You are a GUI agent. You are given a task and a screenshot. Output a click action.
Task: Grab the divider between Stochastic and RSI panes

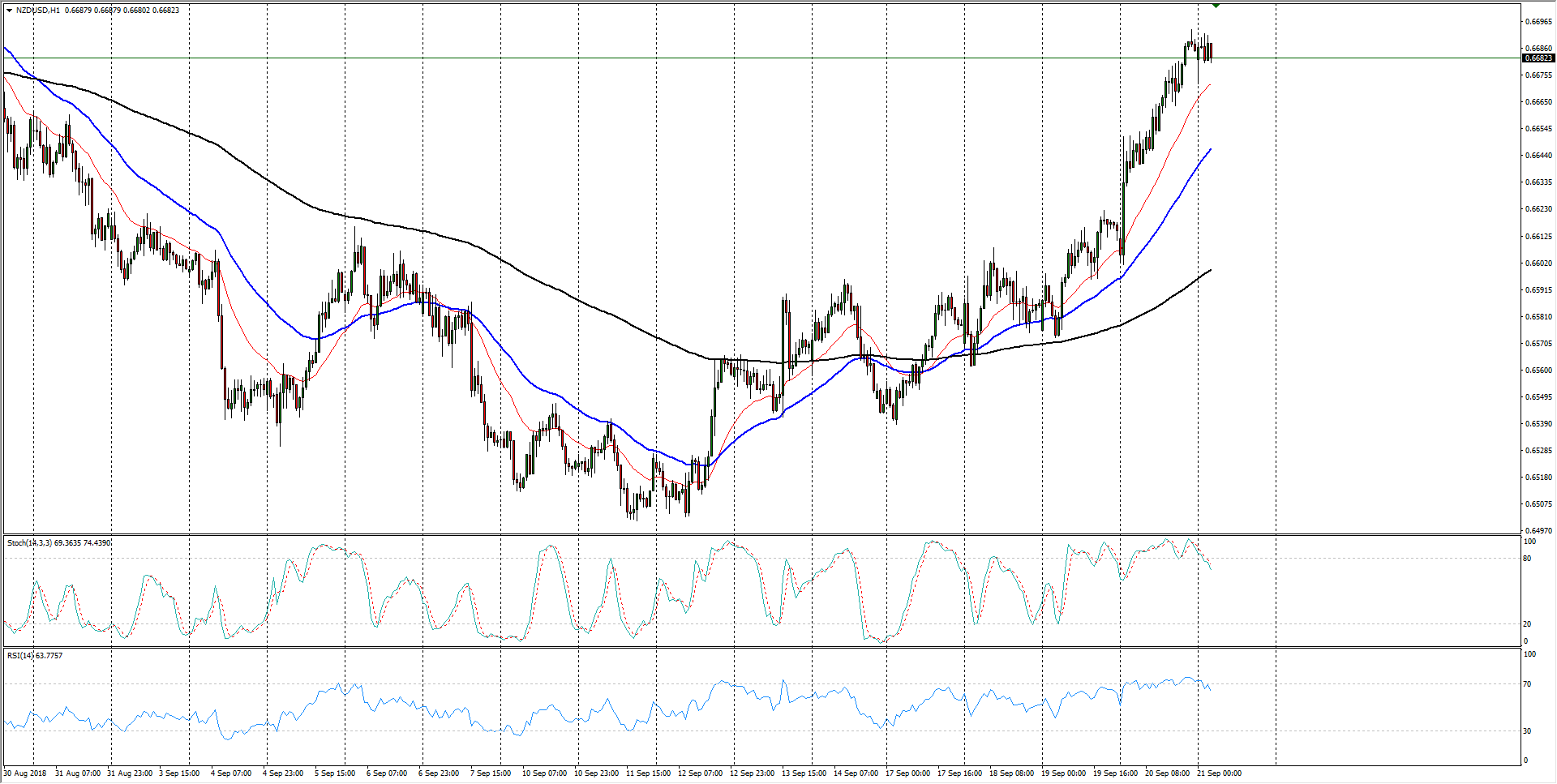(x=762, y=647)
